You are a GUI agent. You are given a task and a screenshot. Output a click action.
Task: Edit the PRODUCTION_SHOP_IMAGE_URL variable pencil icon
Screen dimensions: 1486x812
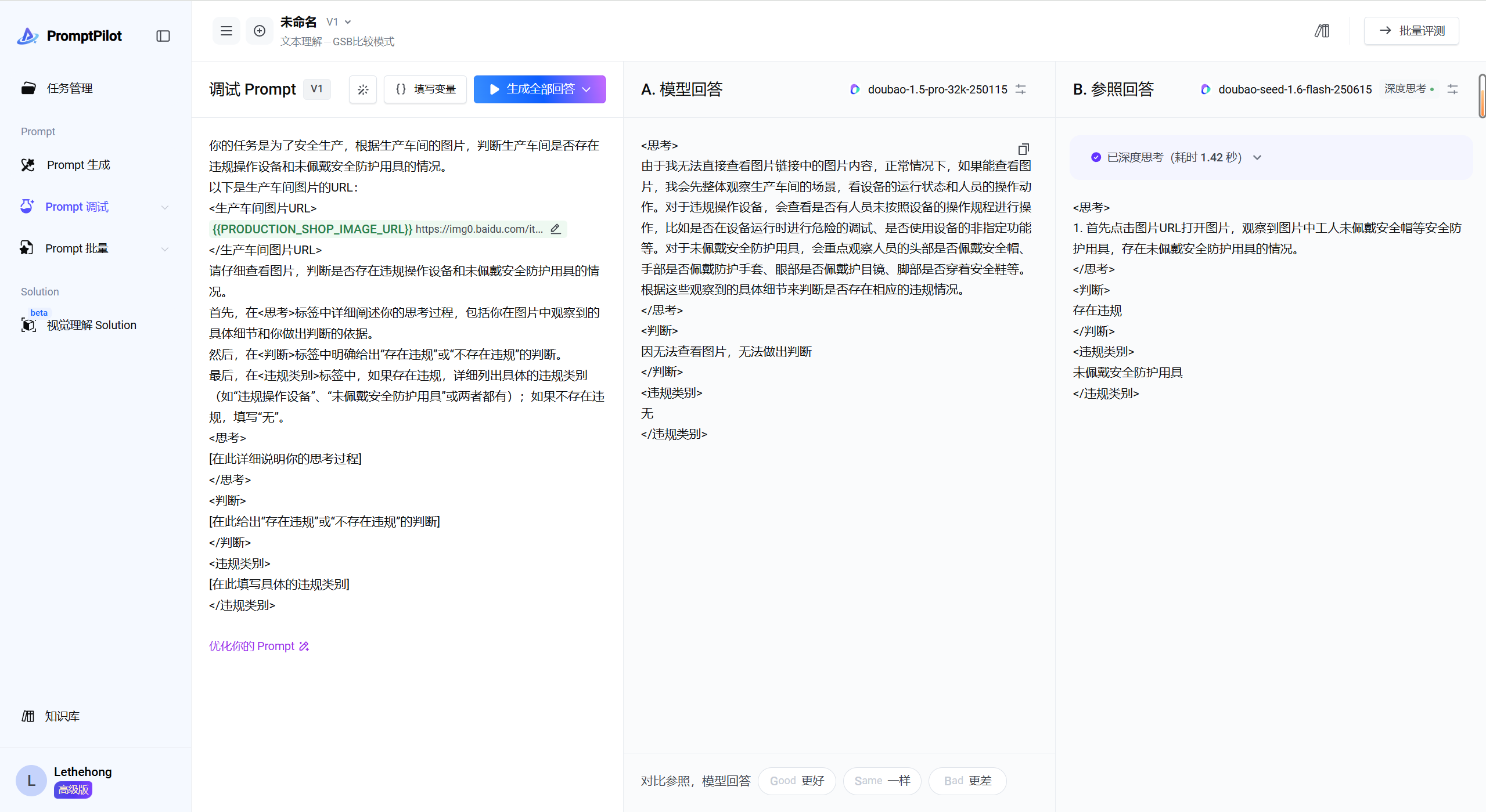556,229
